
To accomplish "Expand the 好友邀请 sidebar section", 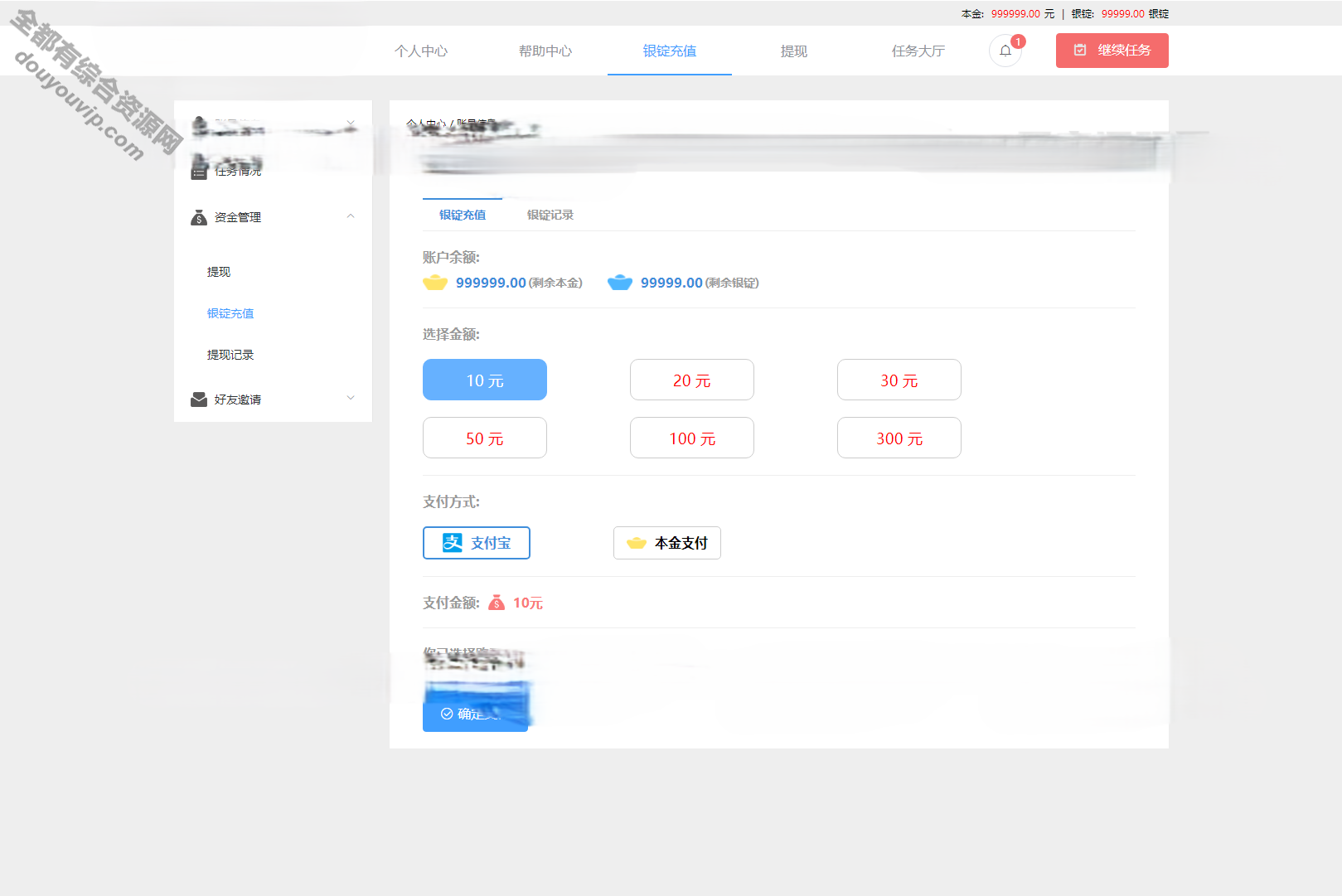I will (351, 398).
